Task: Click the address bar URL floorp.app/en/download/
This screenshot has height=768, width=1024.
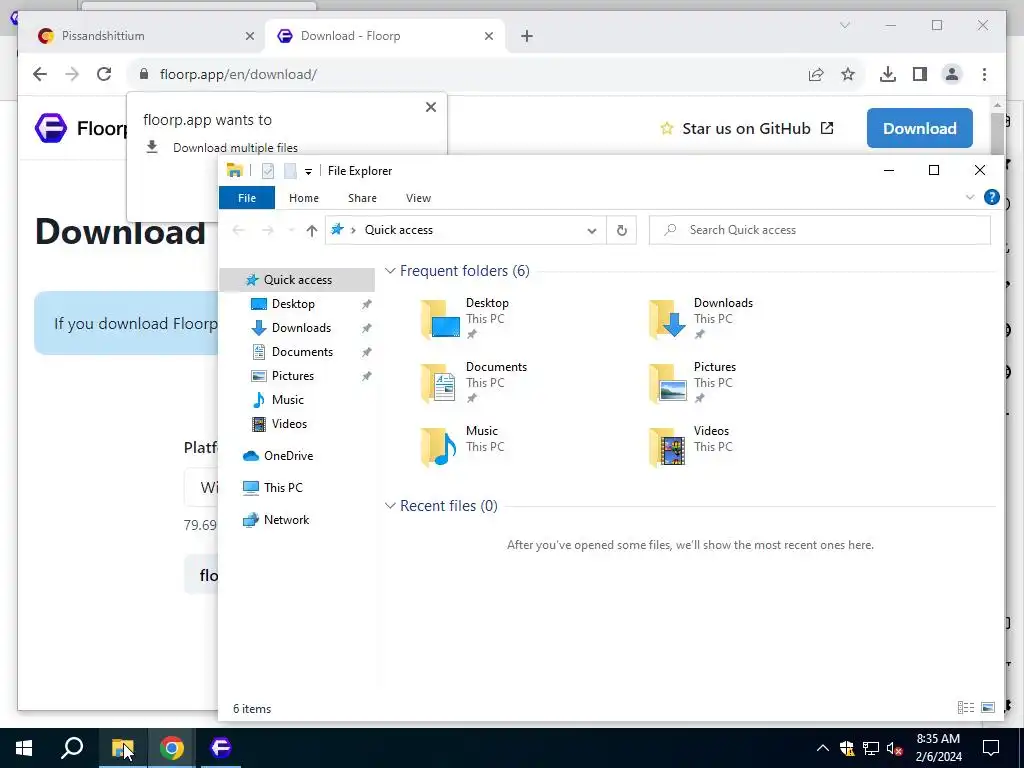Action: pos(238,74)
